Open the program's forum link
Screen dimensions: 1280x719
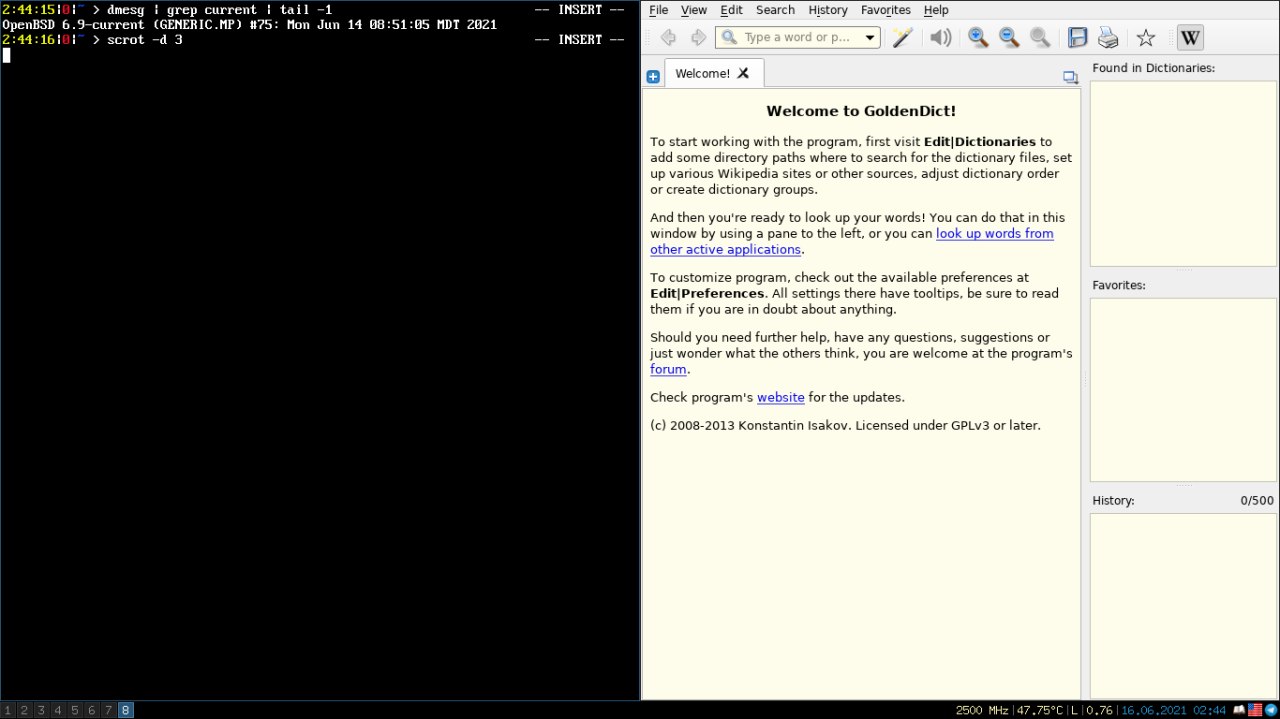coord(668,369)
